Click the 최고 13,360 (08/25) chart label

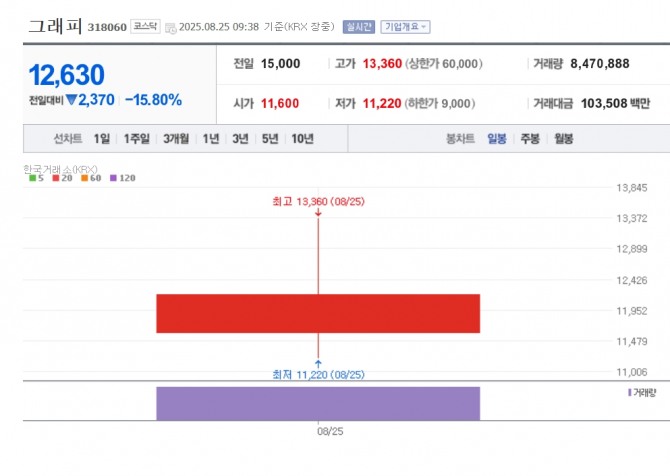pos(318,201)
